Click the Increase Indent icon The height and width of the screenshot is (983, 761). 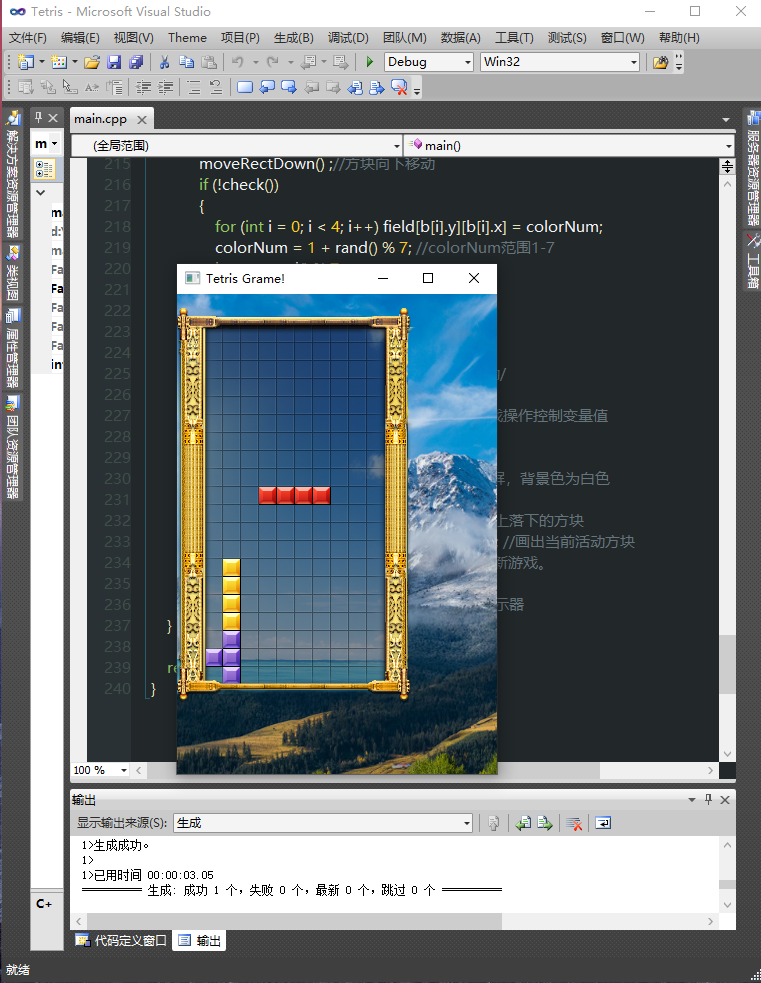[x=165, y=87]
